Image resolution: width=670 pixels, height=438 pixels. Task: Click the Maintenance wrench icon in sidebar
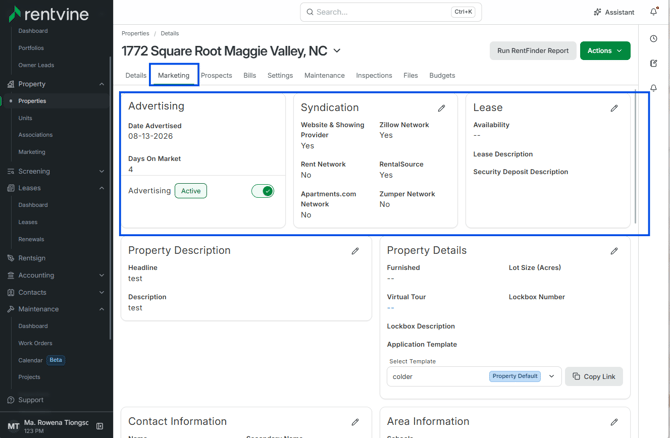tap(11, 309)
